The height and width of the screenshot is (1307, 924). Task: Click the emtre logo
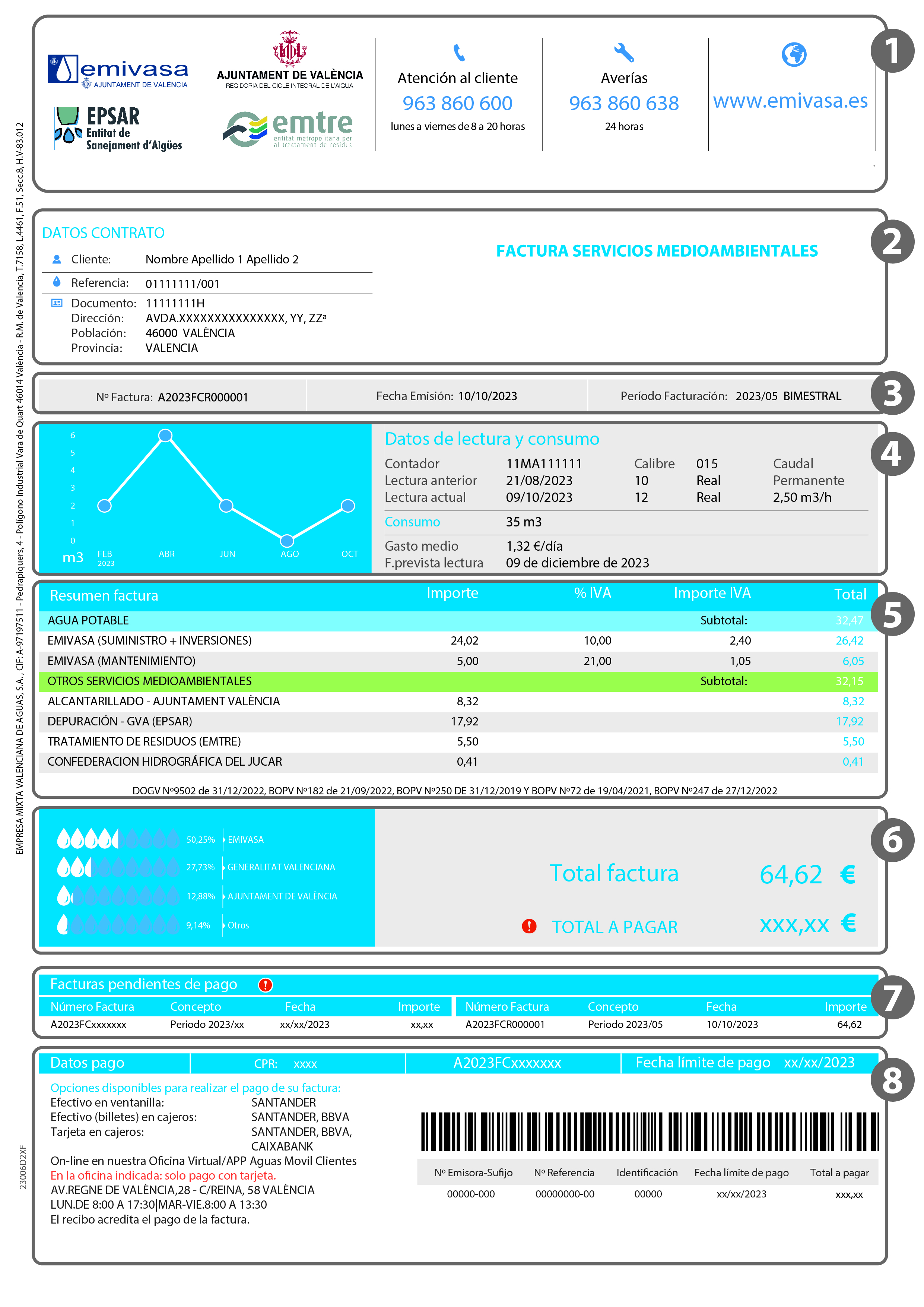pyautogui.click(x=287, y=129)
